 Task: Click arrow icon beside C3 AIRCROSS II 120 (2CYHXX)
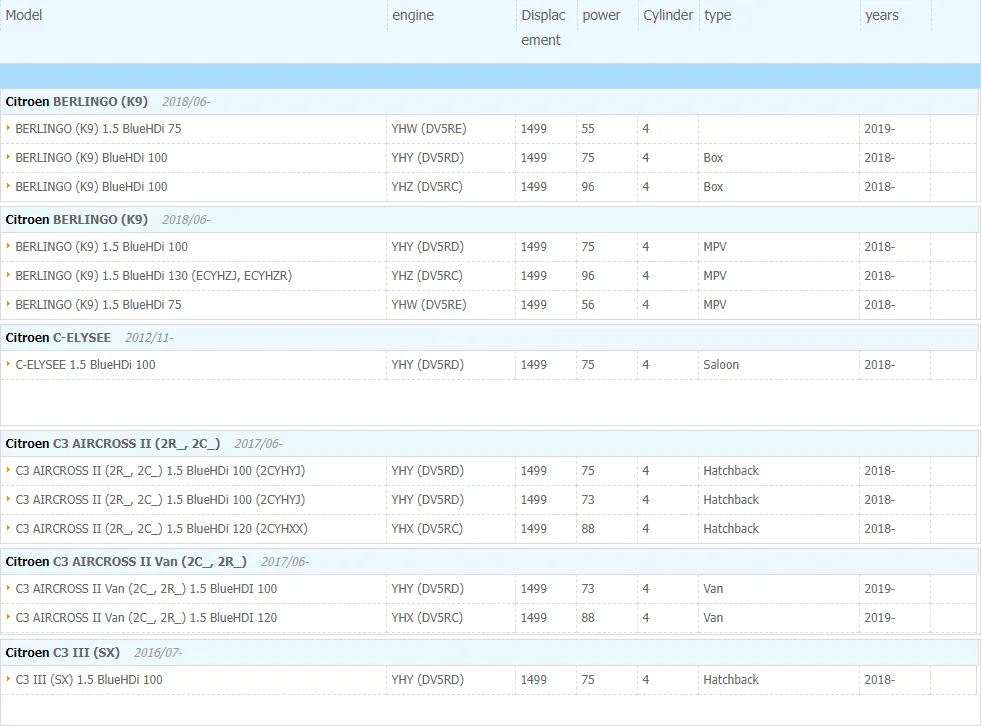pyautogui.click(x=8, y=528)
